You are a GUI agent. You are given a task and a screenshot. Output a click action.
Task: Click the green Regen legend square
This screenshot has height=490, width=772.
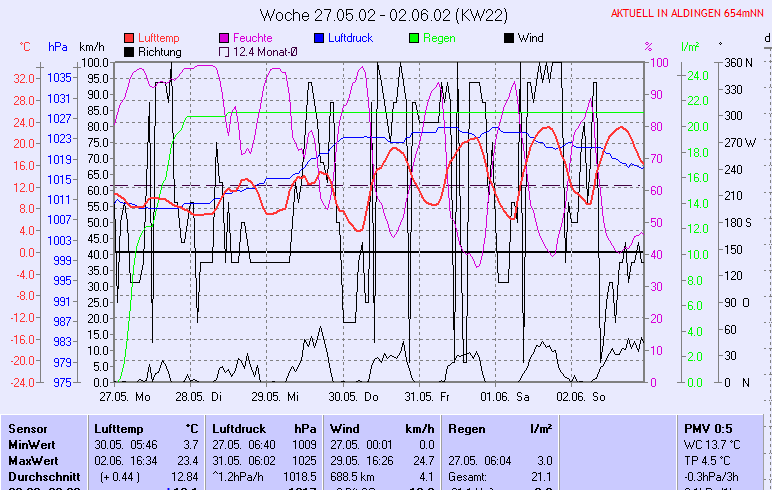pyautogui.click(x=415, y=38)
